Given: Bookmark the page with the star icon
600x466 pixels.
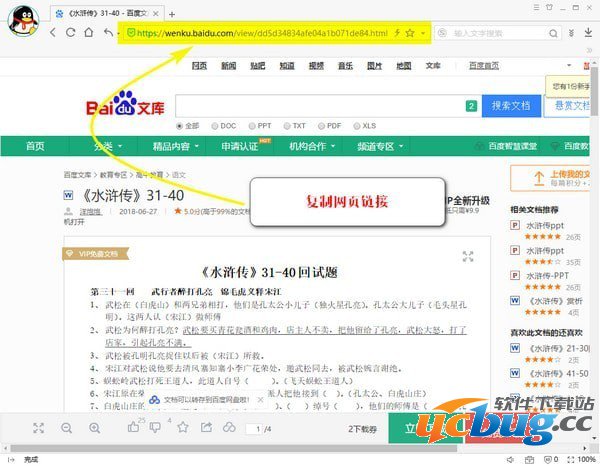Looking at the screenshot, I should pyautogui.click(x=410, y=33).
